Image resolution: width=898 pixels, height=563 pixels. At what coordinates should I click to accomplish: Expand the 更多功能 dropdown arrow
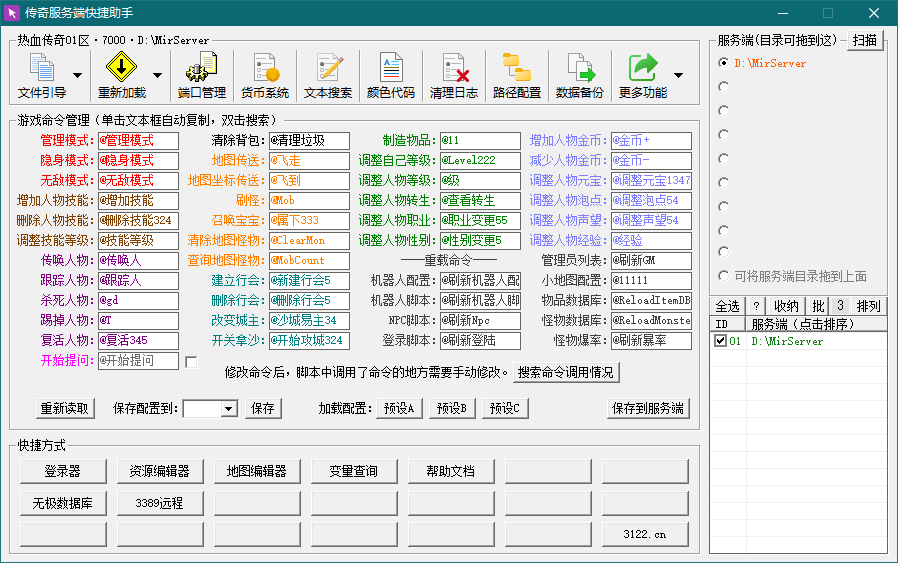coord(679,75)
